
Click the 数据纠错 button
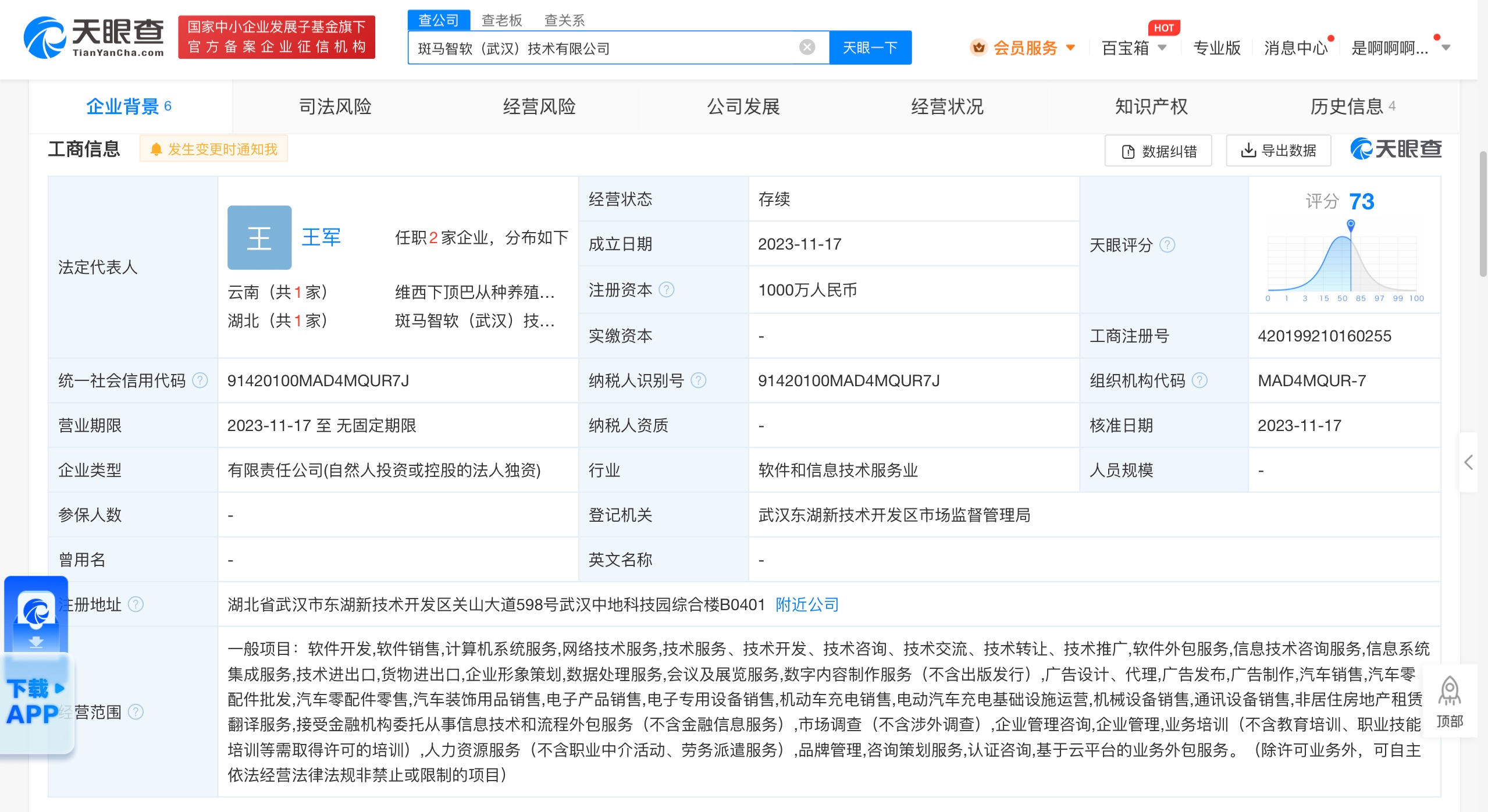point(1158,151)
